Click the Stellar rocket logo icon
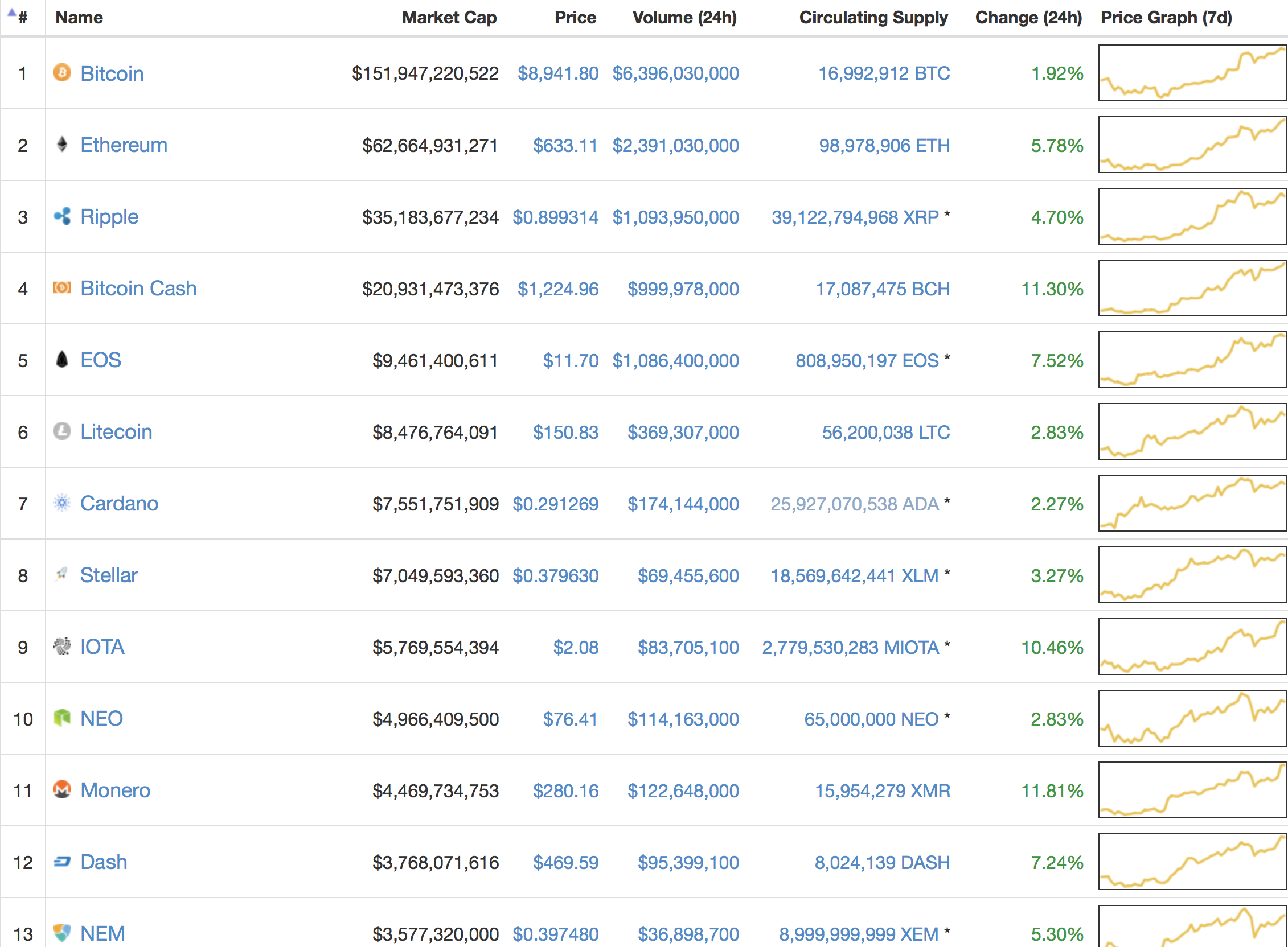The image size is (1288, 947). [x=62, y=574]
